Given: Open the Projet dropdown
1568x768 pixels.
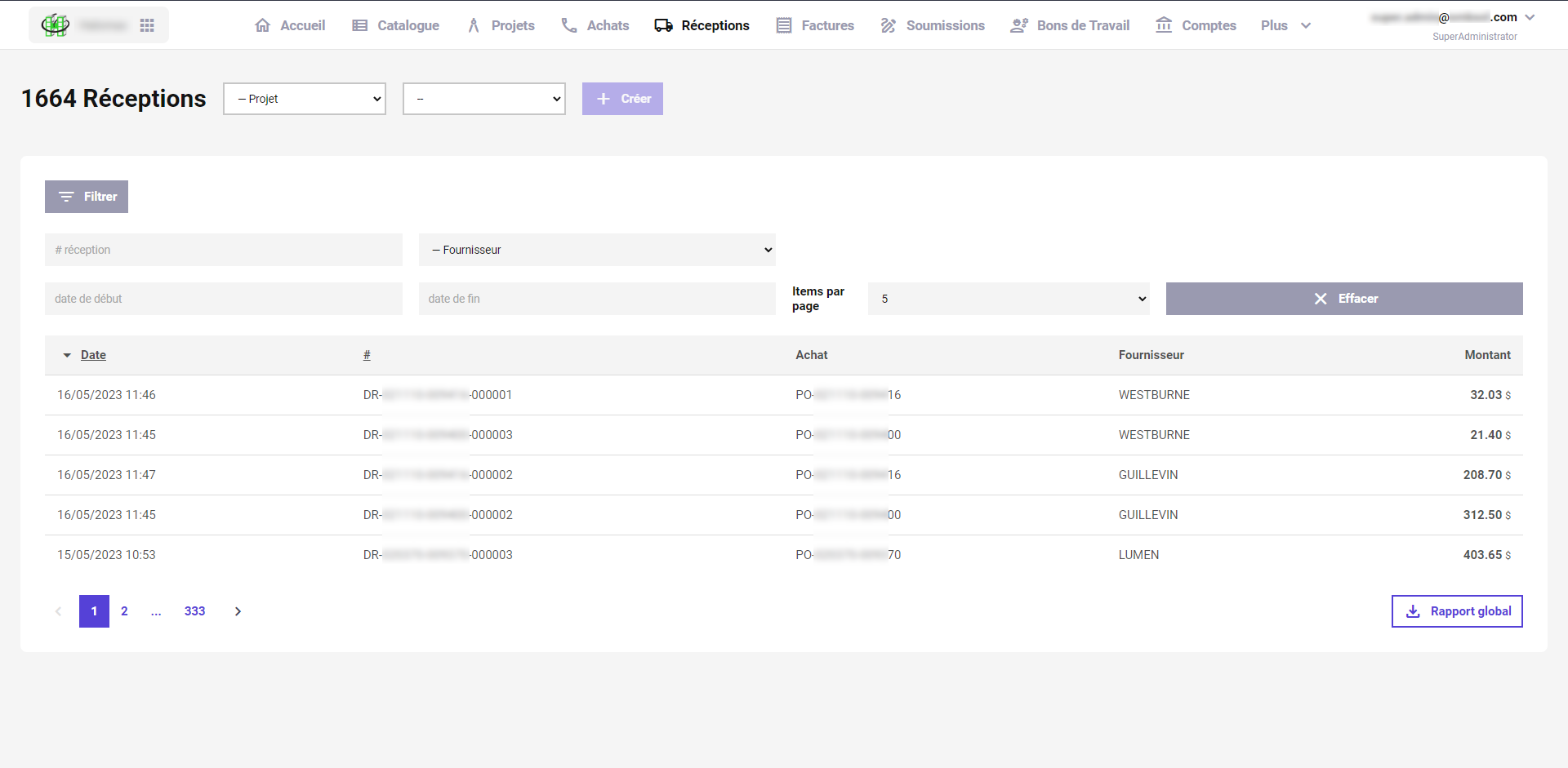Looking at the screenshot, I should point(304,98).
